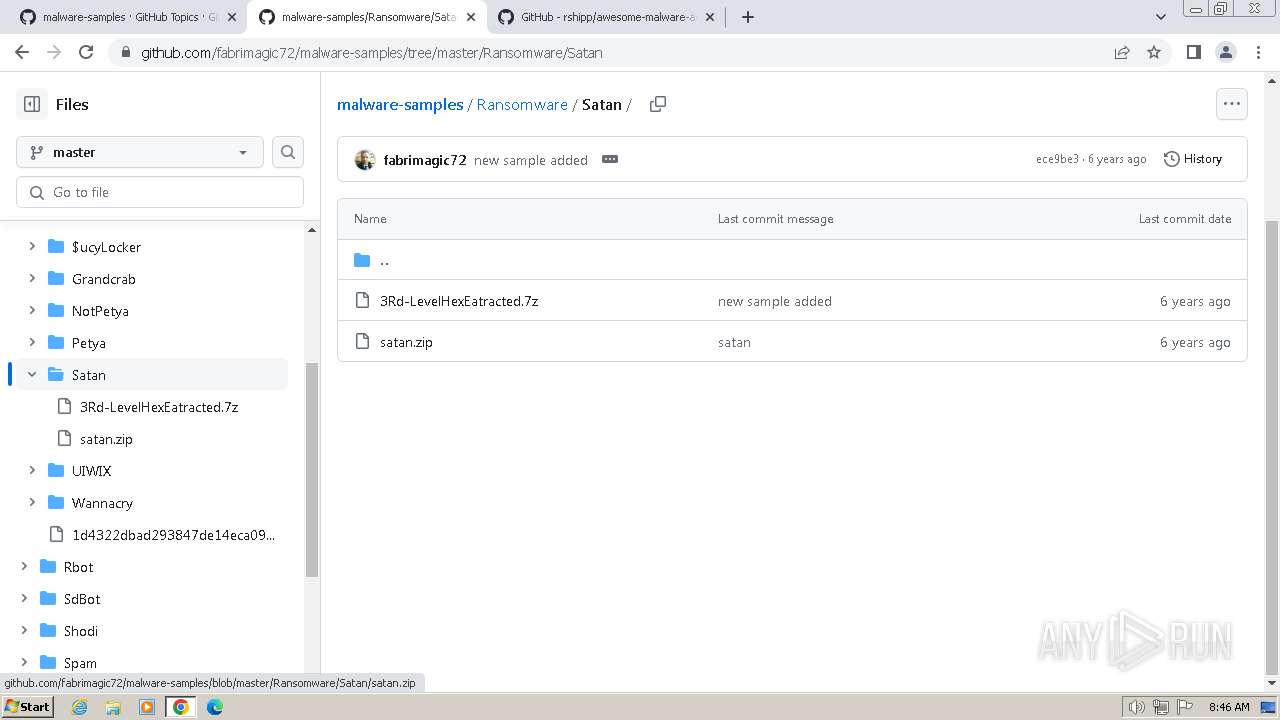Open the Chrome profile icon
The height and width of the screenshot is (720, 1280).
click(x=1225, y=52)
